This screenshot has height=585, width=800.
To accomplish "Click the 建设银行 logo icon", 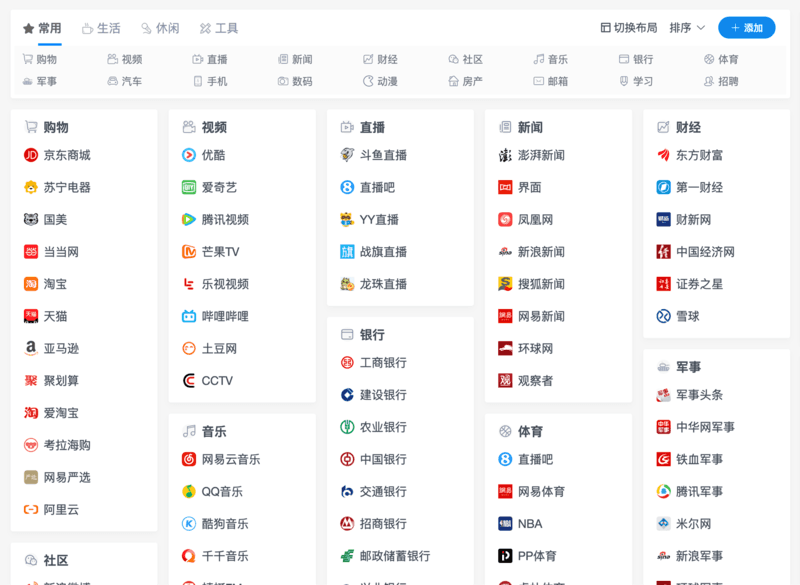I will pyautogui.click(x=347, y=395).
